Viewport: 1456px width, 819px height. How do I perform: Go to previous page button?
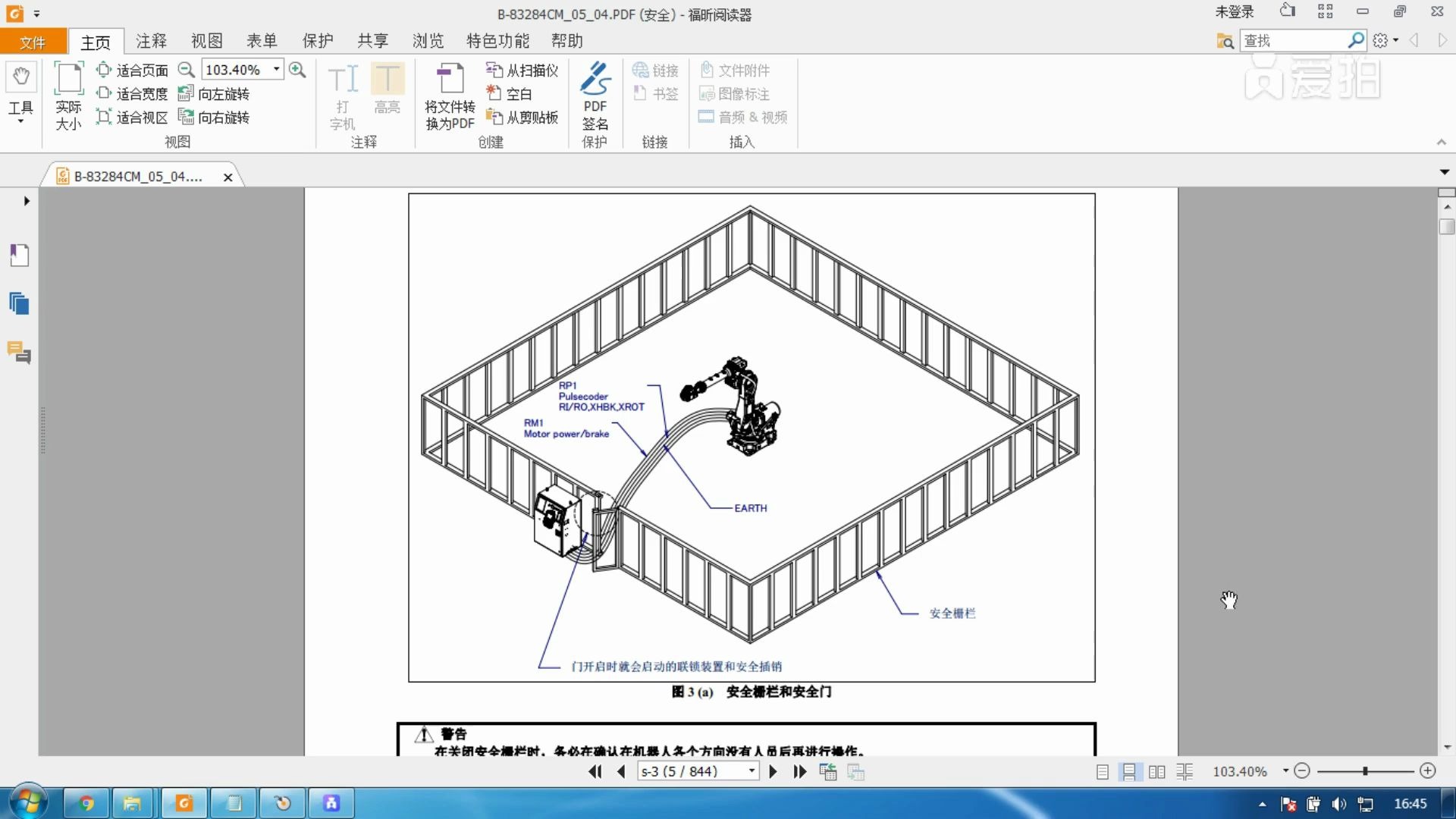(622, 772)
